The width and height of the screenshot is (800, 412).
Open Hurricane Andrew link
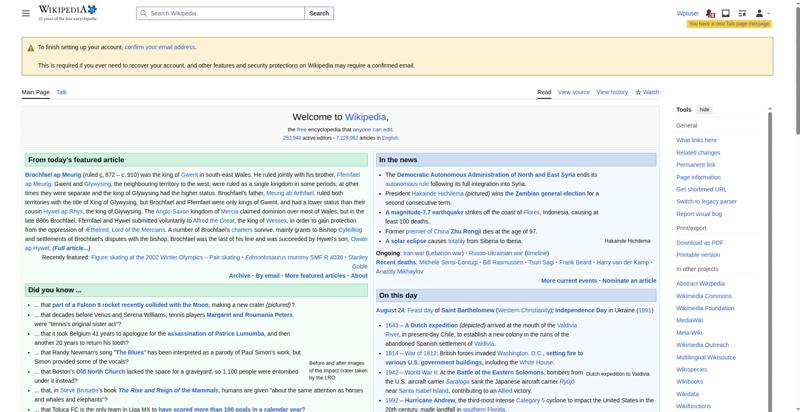click(x=427, y=401)
